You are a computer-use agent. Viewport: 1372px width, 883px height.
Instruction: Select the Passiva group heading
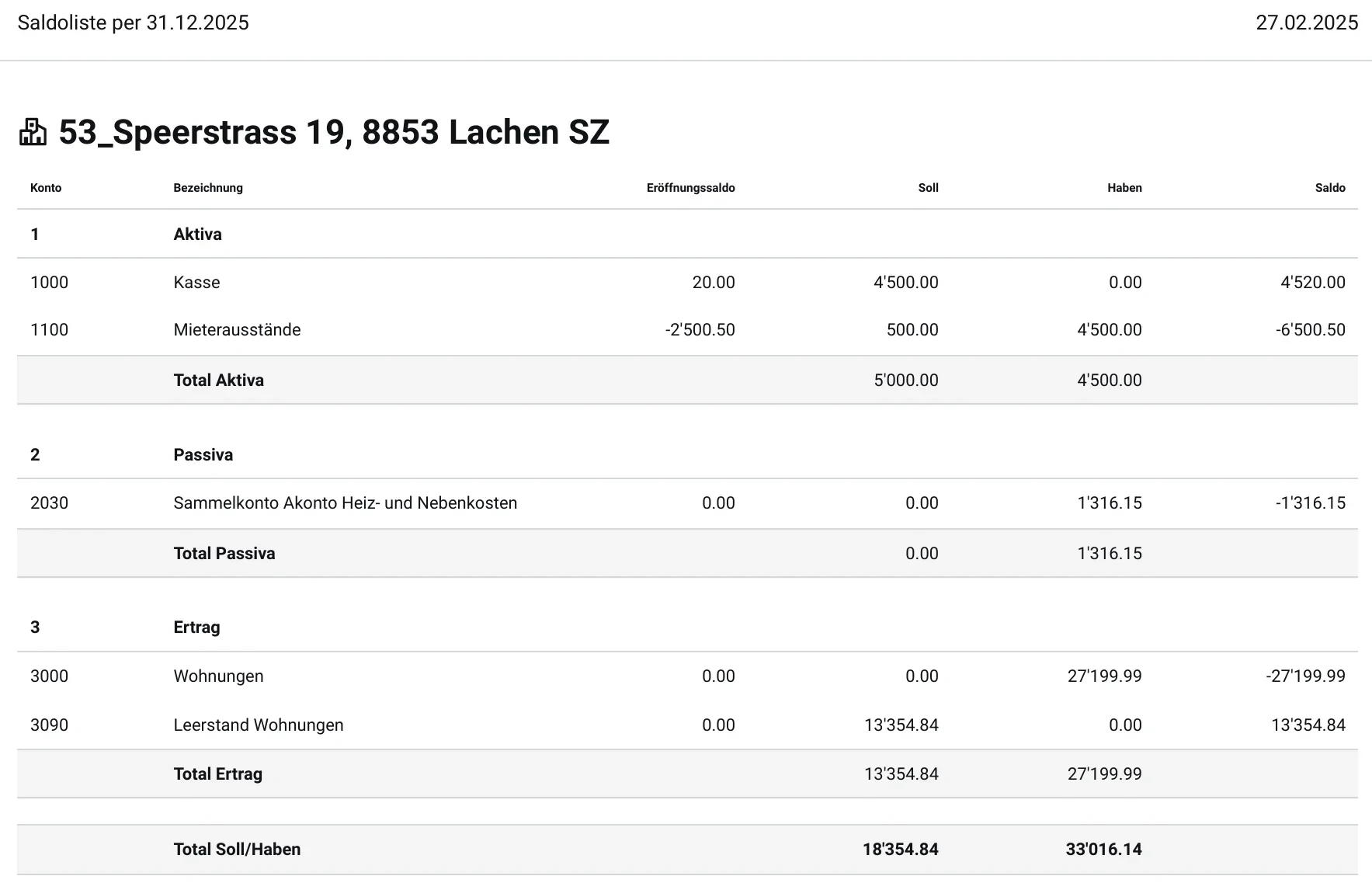coord(203,455)
